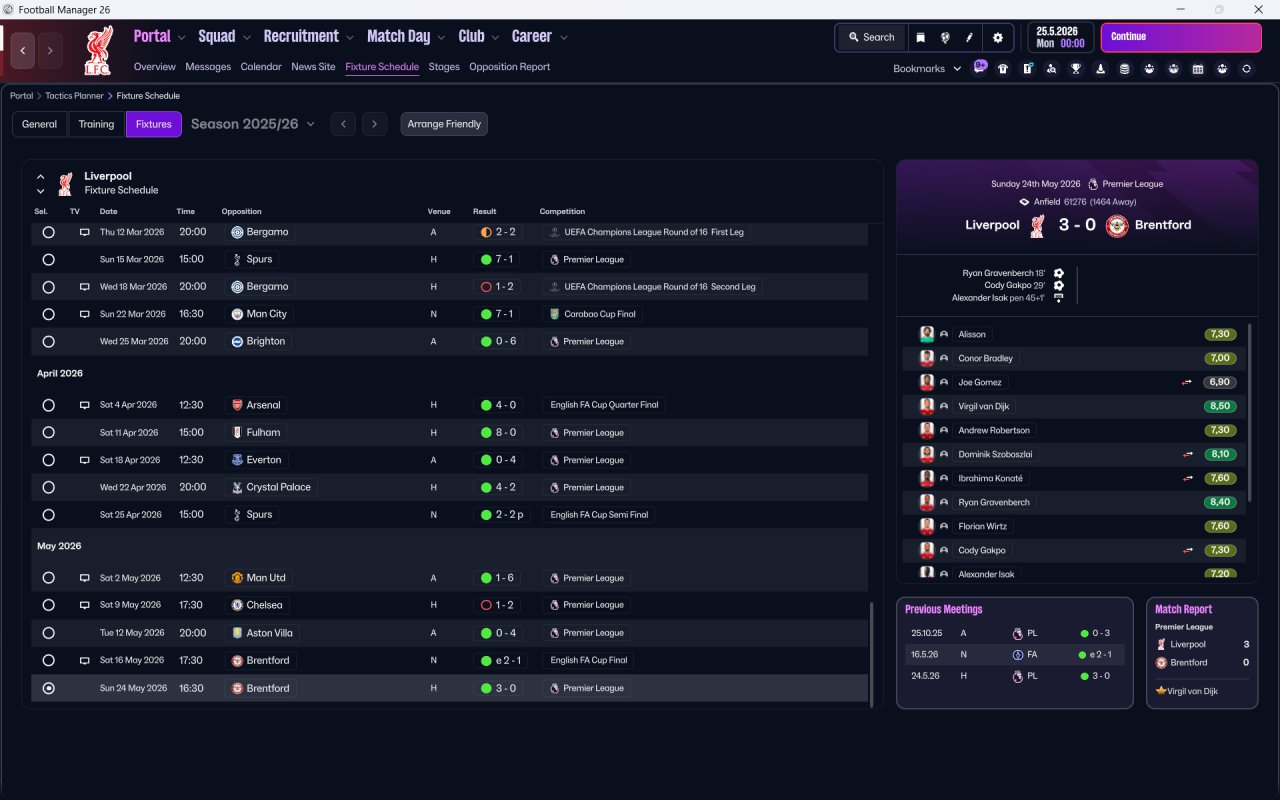The width and height of the screenshot is (1280, 800).
Task: Open the Bookmarks dropdown
Action: (927, 69)
